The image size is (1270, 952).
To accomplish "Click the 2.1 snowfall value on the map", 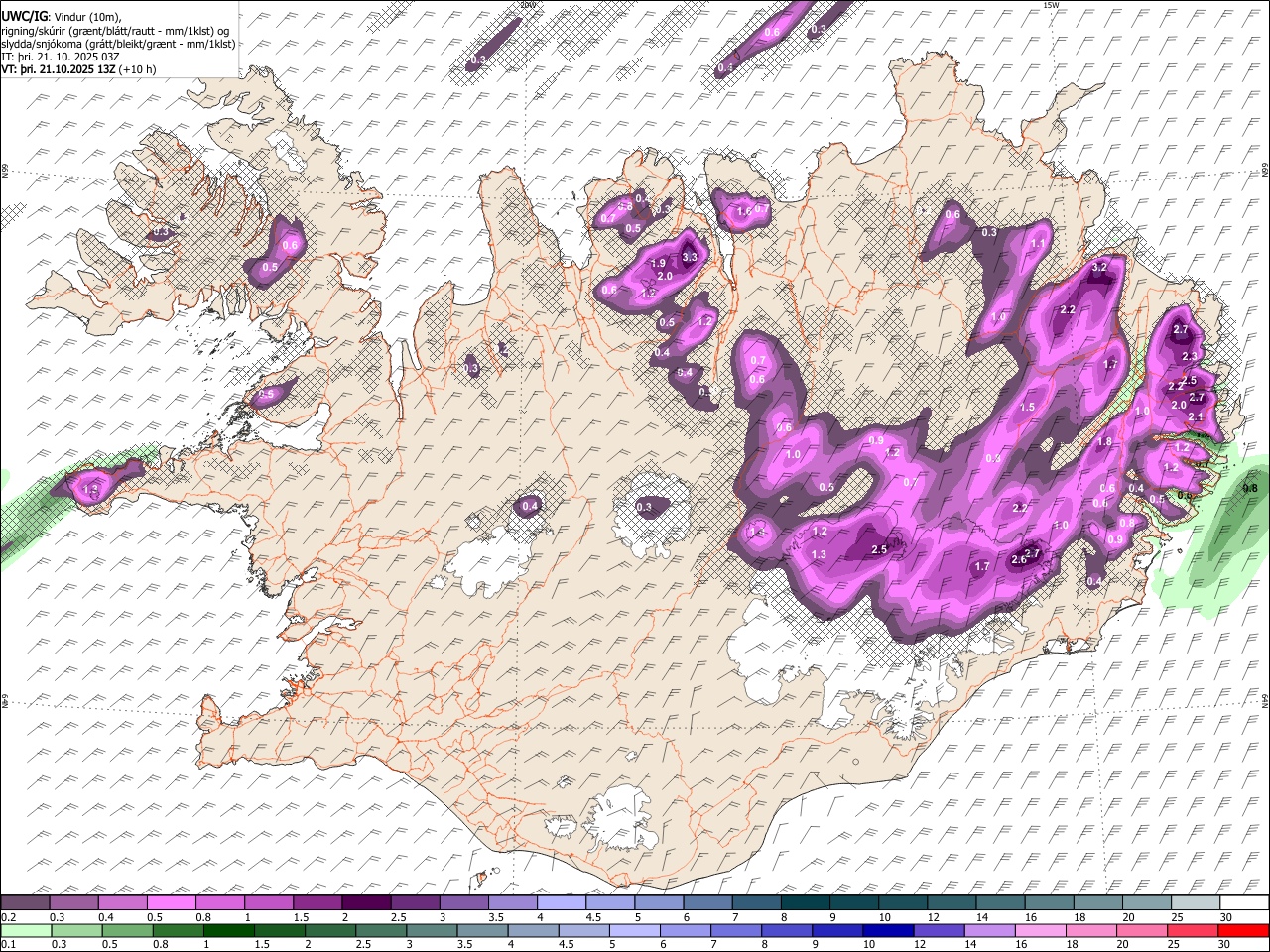I will (1196, 417).
